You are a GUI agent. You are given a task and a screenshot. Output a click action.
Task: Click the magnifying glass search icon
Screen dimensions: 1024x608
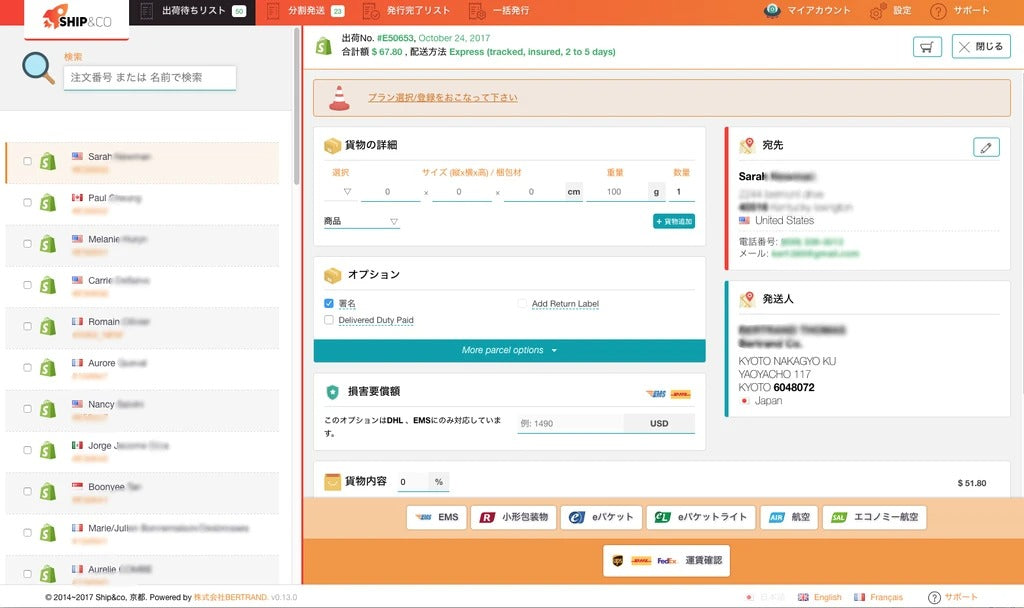pos(39,68)
